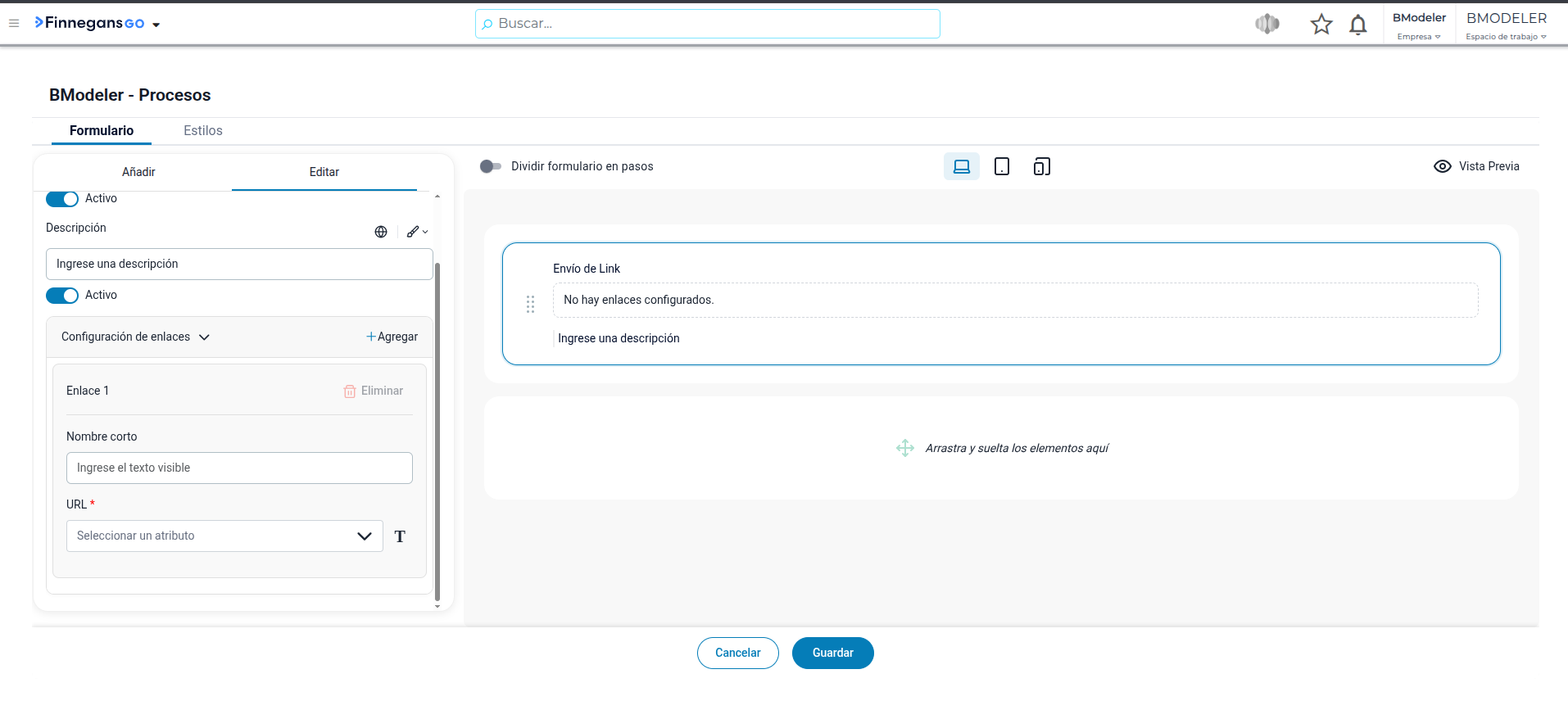The height and width of the screenshot is (701, 1568).
Task: Select the tablet view icon
Action: tap(1002, 166)
